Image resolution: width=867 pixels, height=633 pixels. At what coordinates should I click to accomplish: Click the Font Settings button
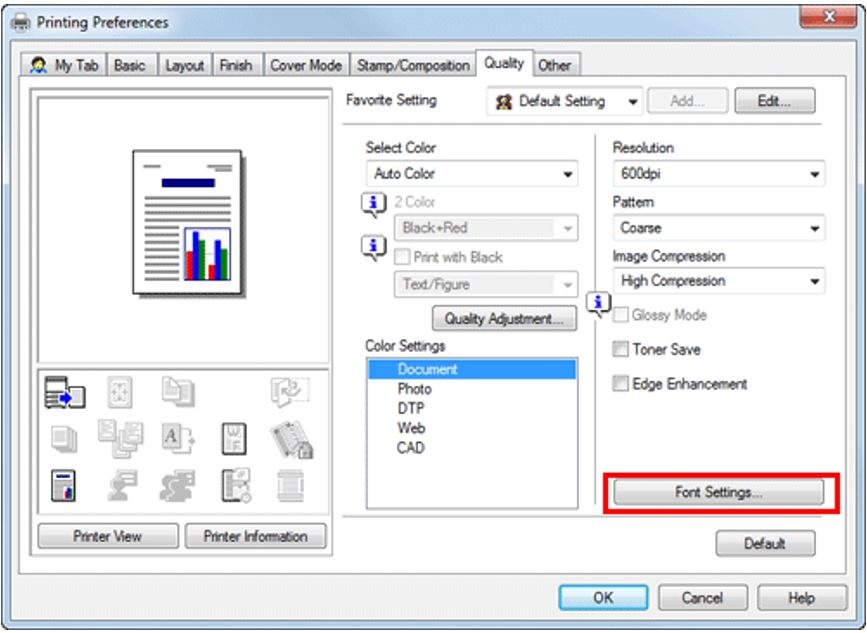pos(718,493)
